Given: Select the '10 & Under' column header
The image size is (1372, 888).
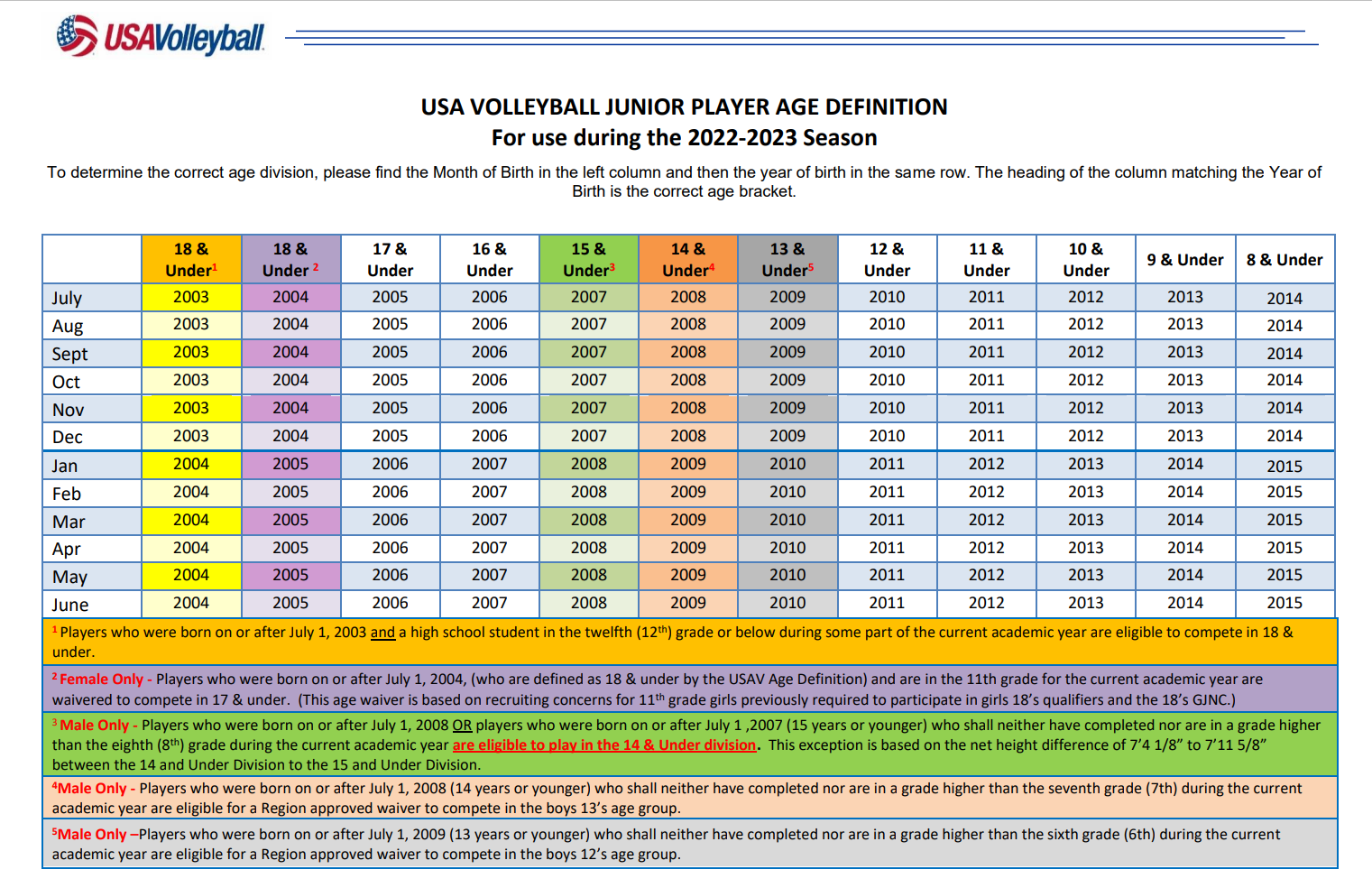Looking at the screenshot, I should coord(1086,260).
